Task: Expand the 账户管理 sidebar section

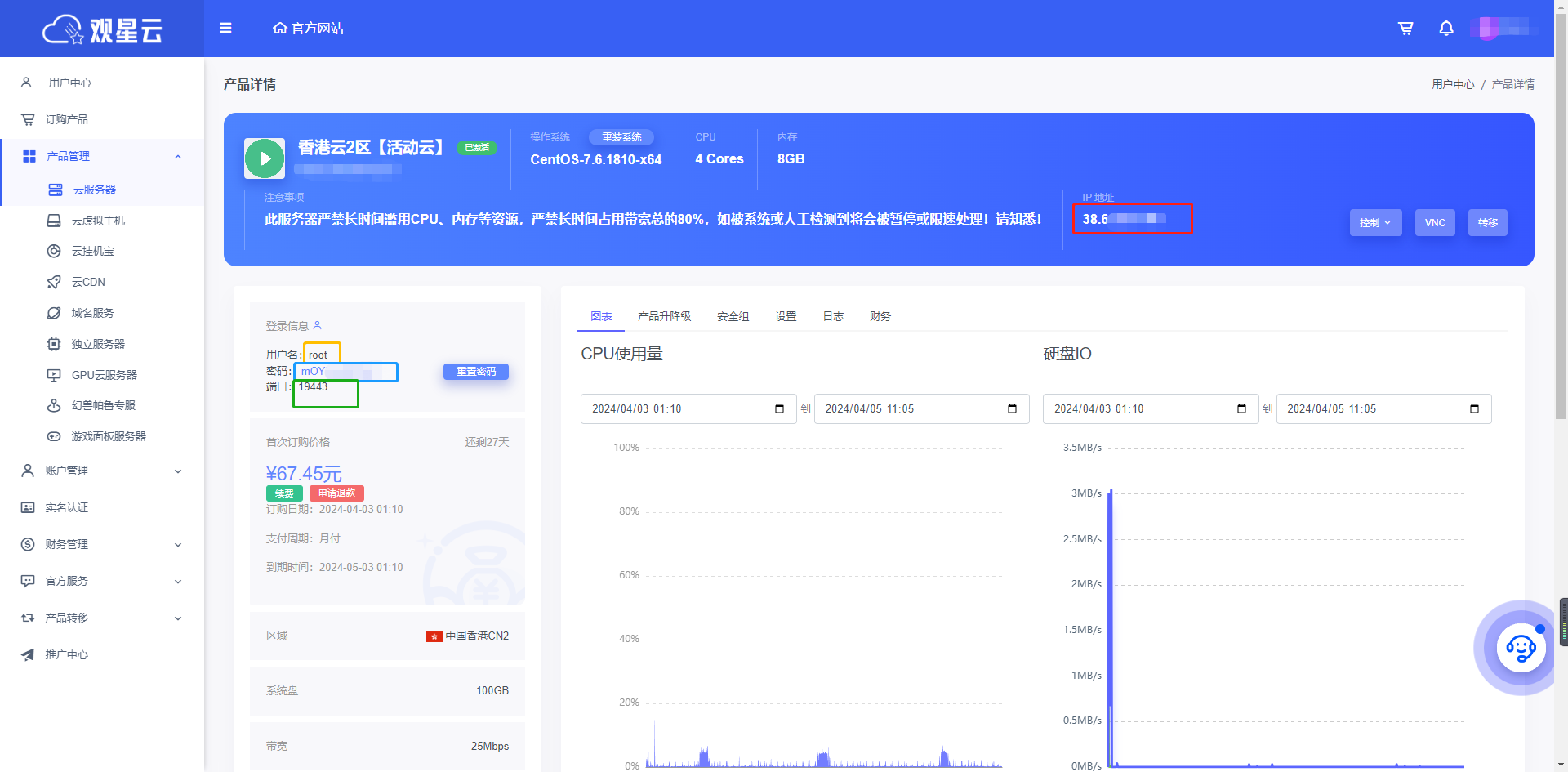Action: coord(178,471)
